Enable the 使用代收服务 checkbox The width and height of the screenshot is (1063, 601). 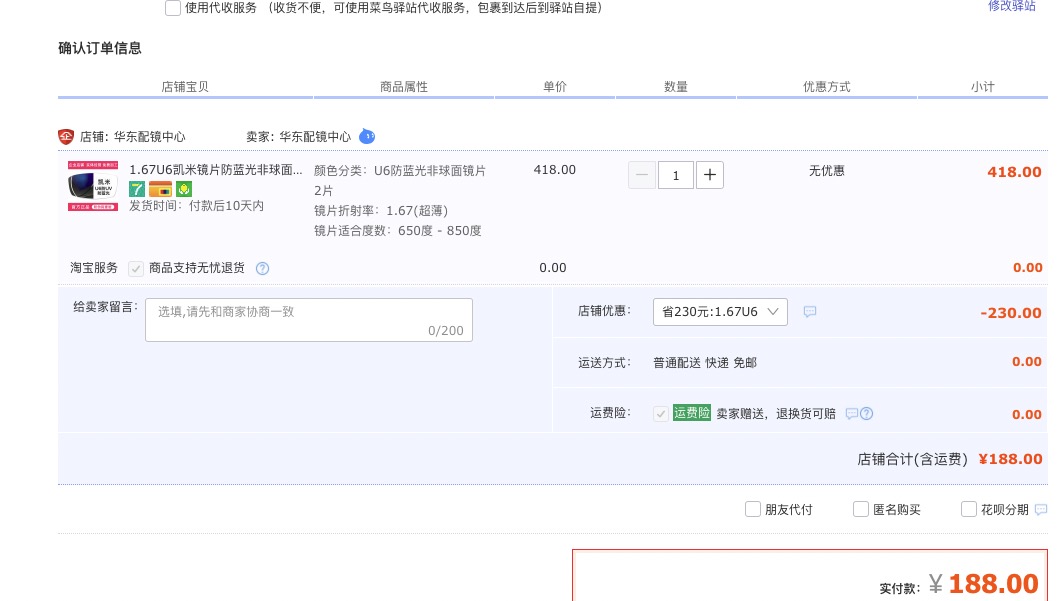[x=173, y=8]
